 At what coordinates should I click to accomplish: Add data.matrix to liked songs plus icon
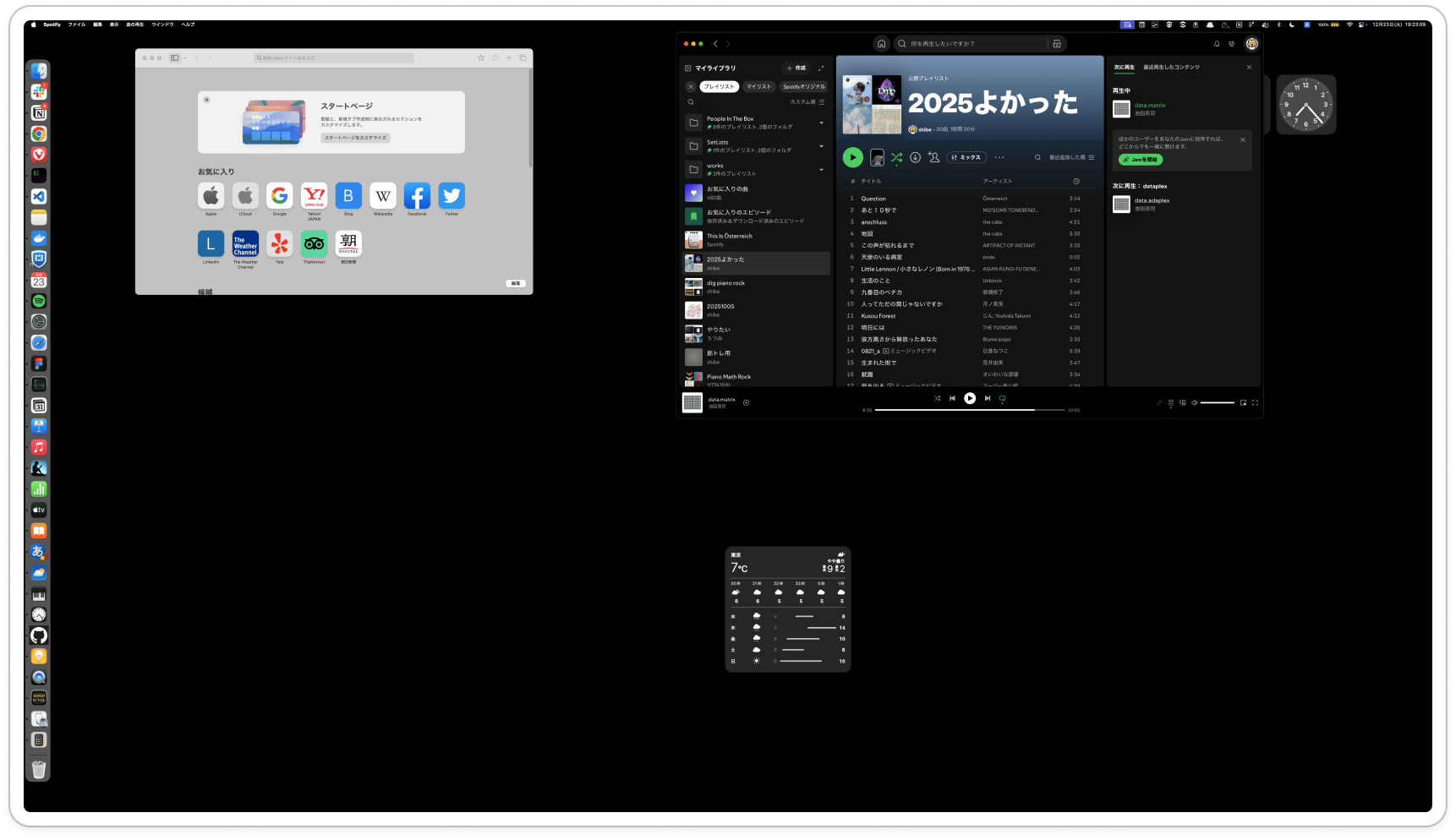tap(746, 403)
